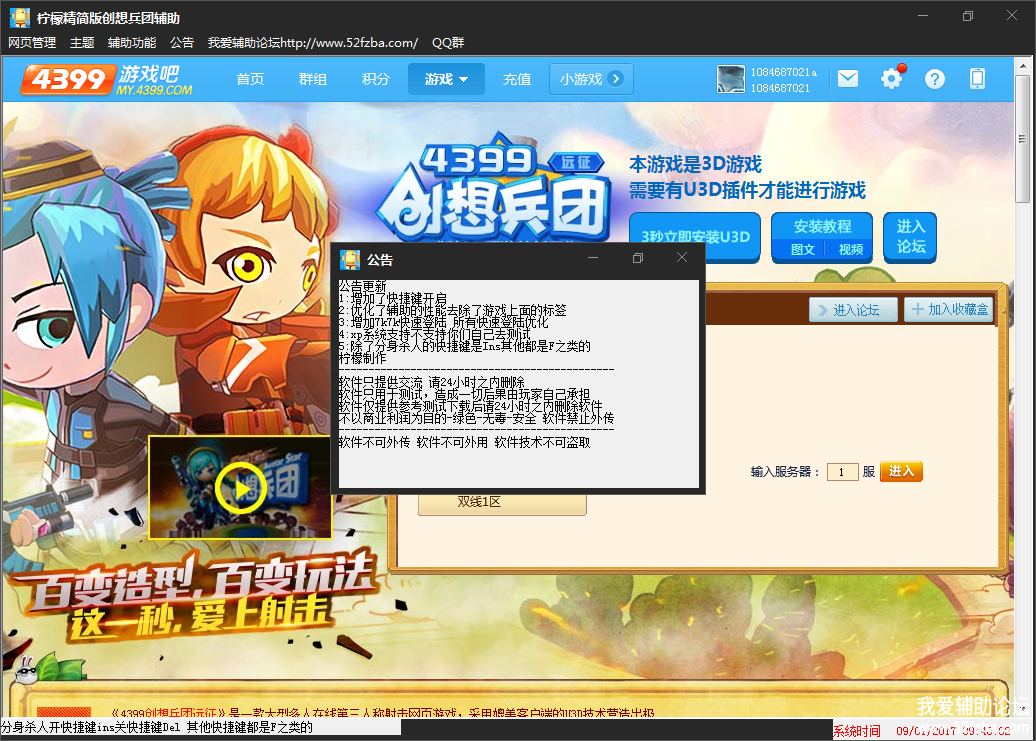Expand the 游戏 dropdown in the nav bar

pos(446,79)
